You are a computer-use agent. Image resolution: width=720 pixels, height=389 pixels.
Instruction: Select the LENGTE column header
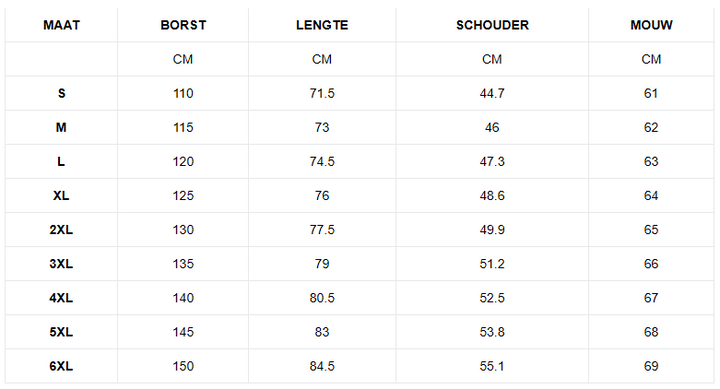tap(322, 25)
